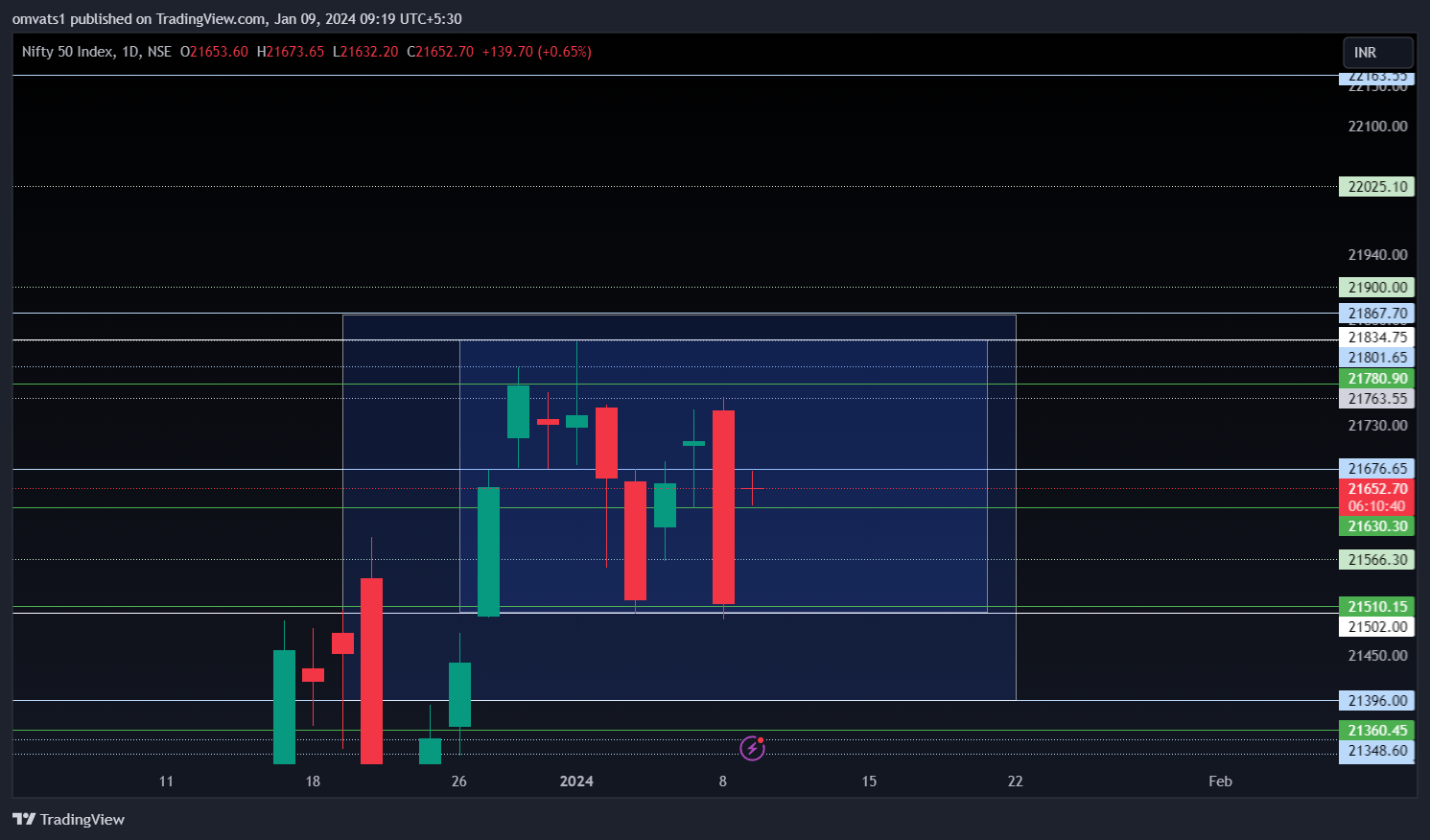Click the 22100.00 price scale tick
Screen dimensions: 1430x840
coord(1377,127)
